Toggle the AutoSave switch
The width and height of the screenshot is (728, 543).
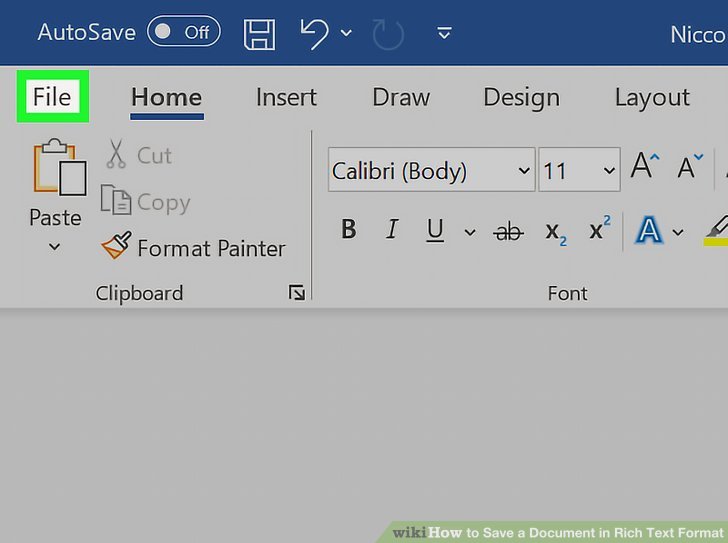click(184, 32)
